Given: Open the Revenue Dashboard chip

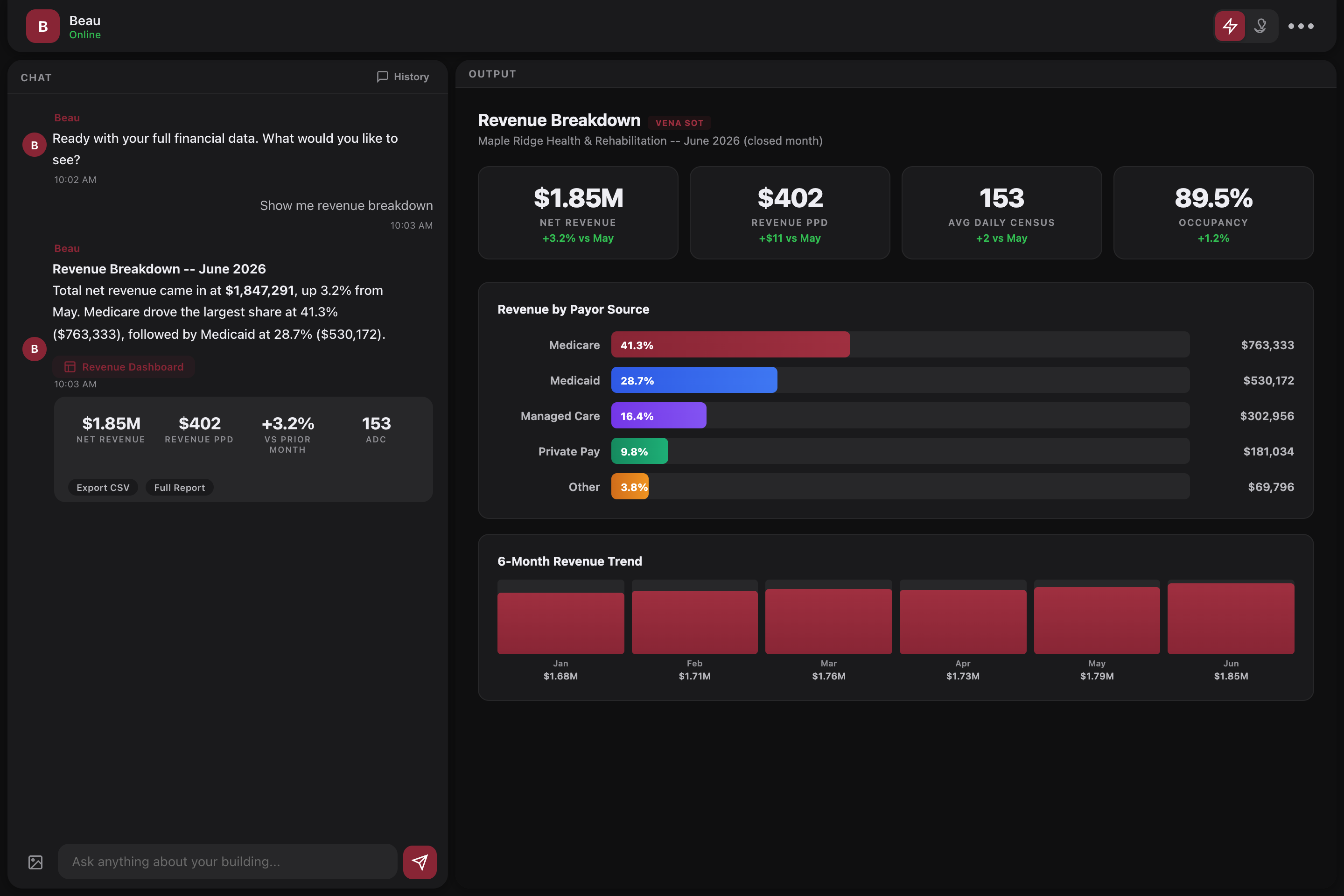Looking at the screenshot, I should [124, 367].
